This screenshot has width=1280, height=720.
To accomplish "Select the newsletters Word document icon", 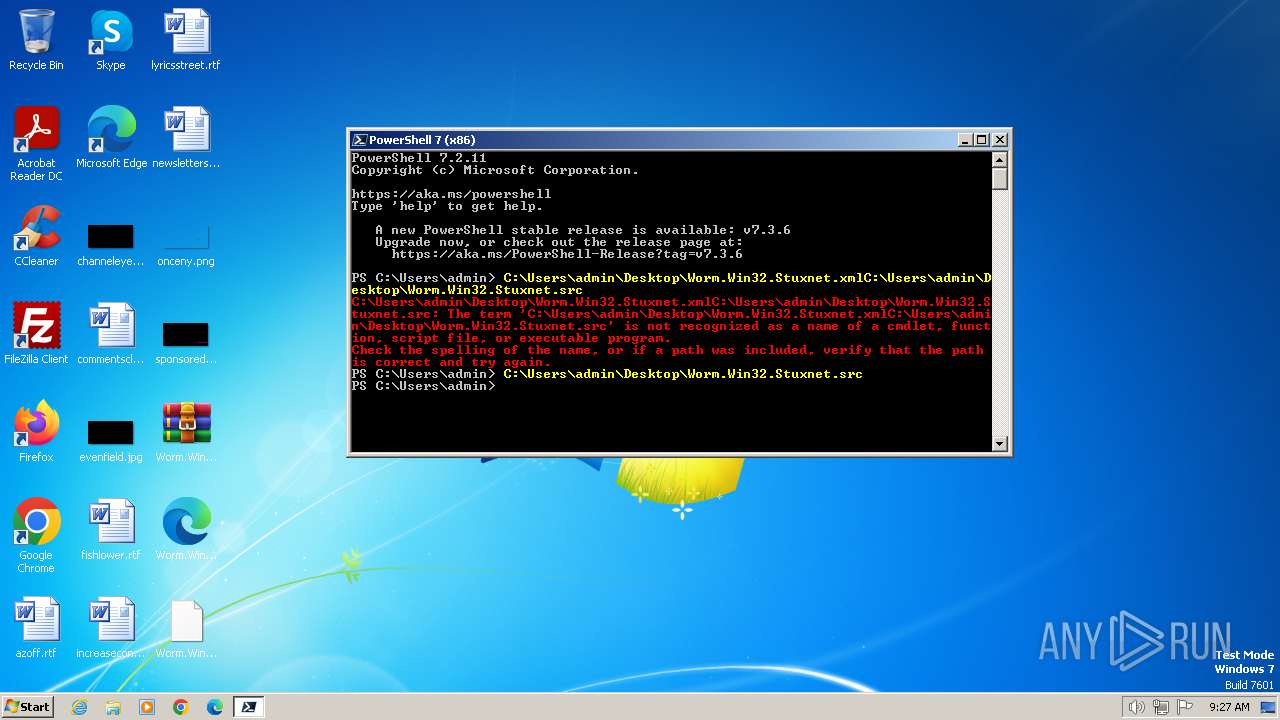I will point(186,138).
